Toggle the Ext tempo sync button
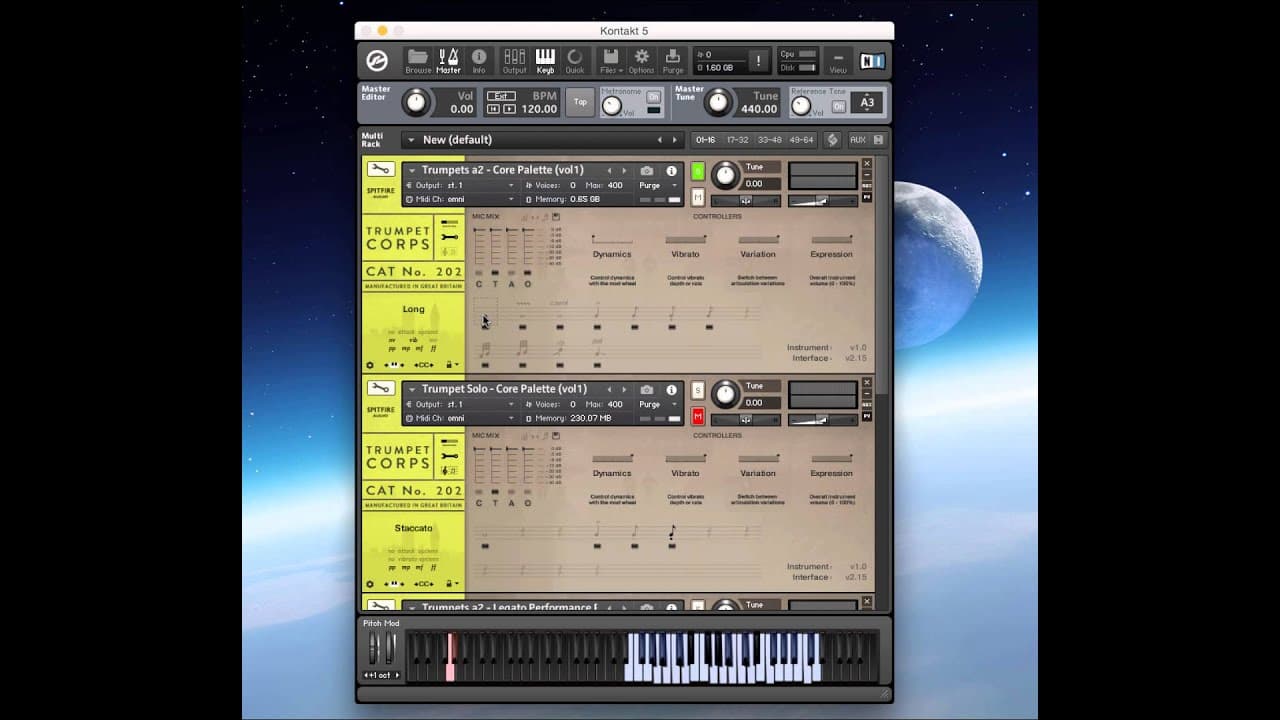This screenshot has height=720, width=1280. [x=501, y=96]
